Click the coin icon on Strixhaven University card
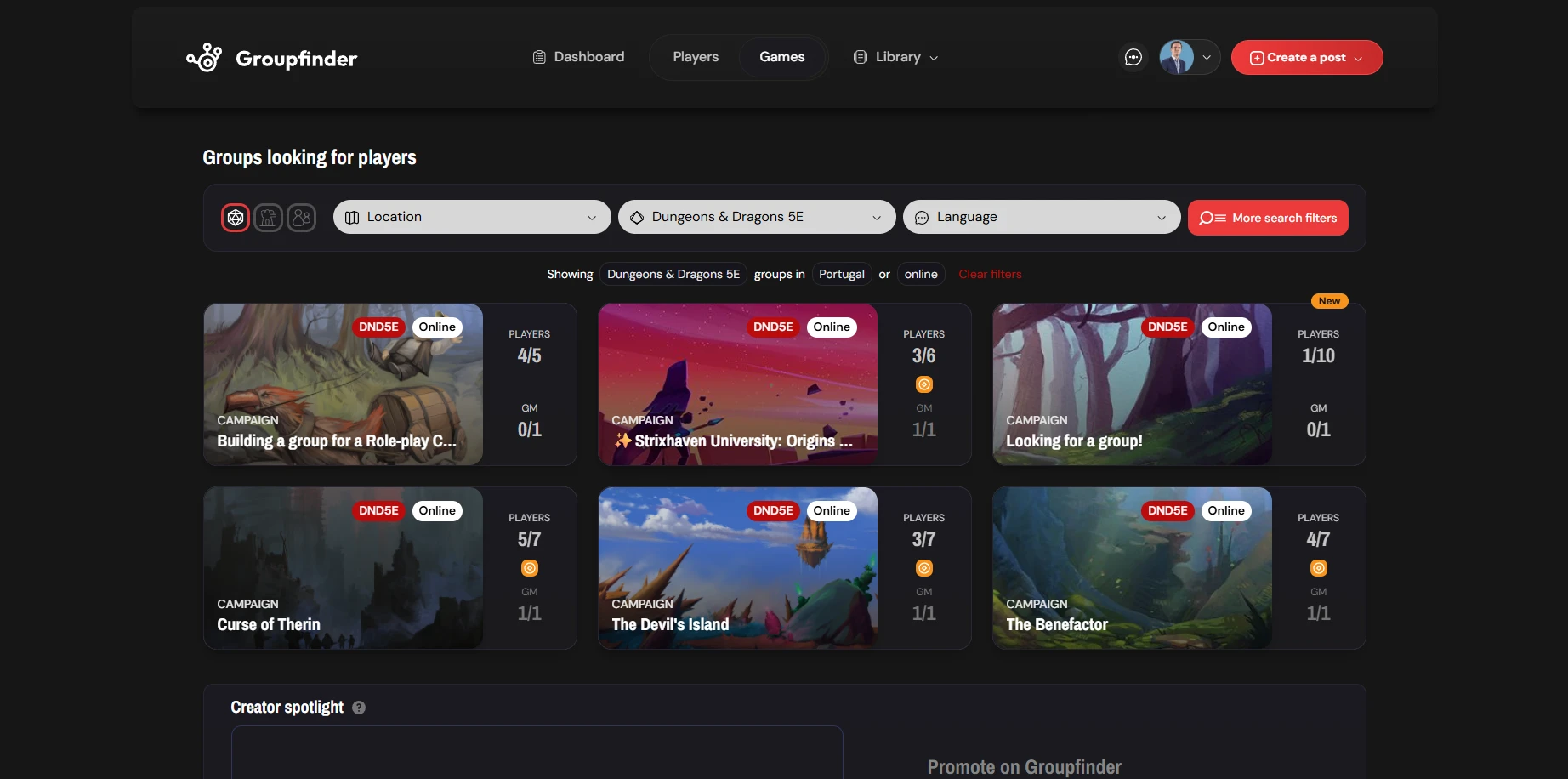This screenshot has width=1568, height=779. 924,384
